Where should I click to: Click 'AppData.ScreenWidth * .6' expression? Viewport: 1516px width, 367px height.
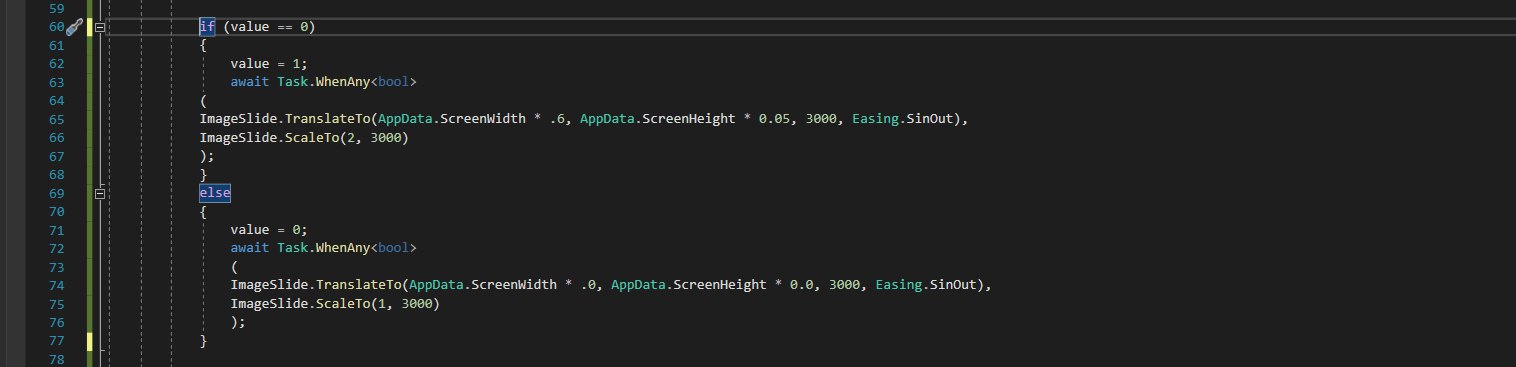(x=472, y=119)
